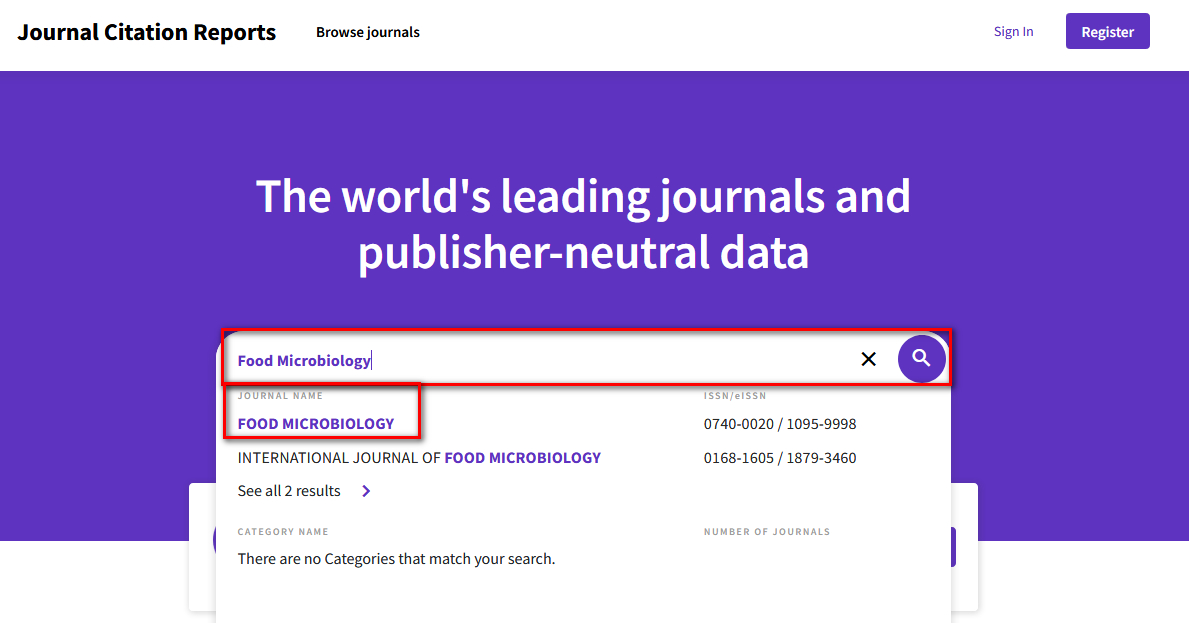1189x623 pixels.
Task: Click the JOURNAL NAME column header
Action: point(280,396)
